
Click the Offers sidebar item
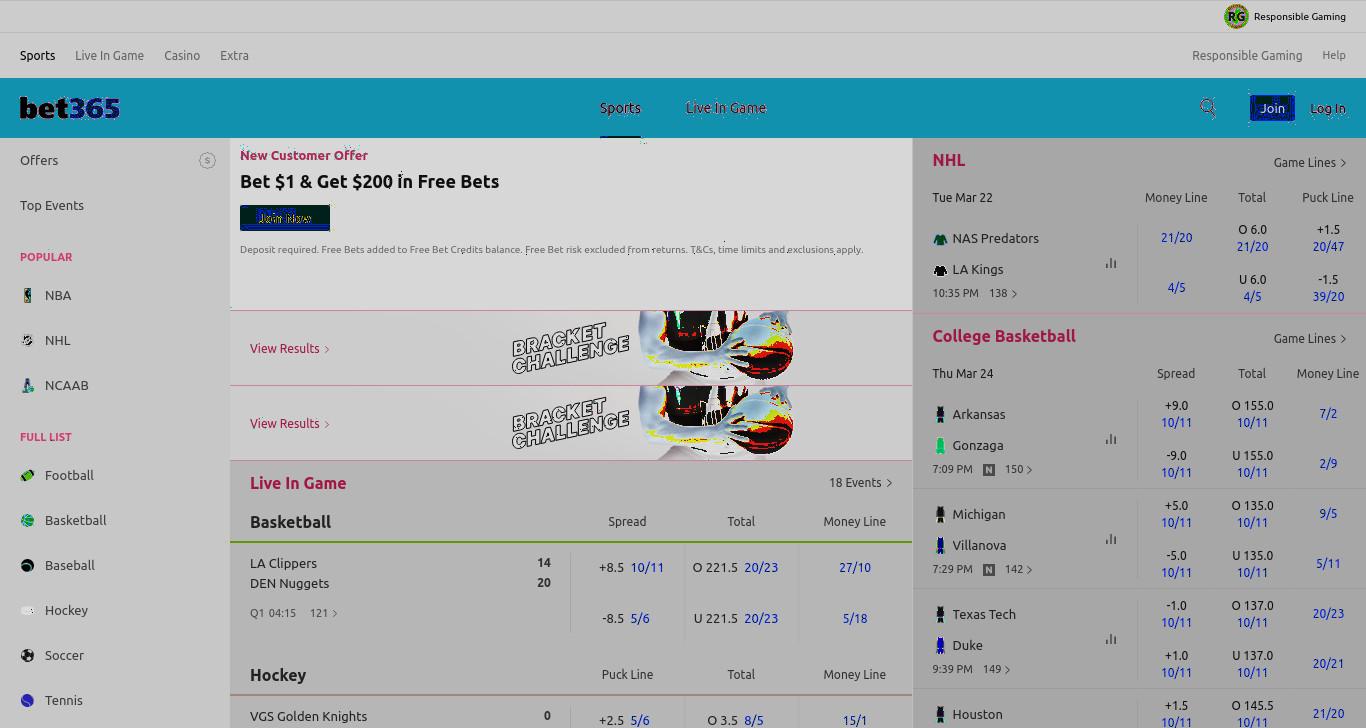(x=39, y=160)
